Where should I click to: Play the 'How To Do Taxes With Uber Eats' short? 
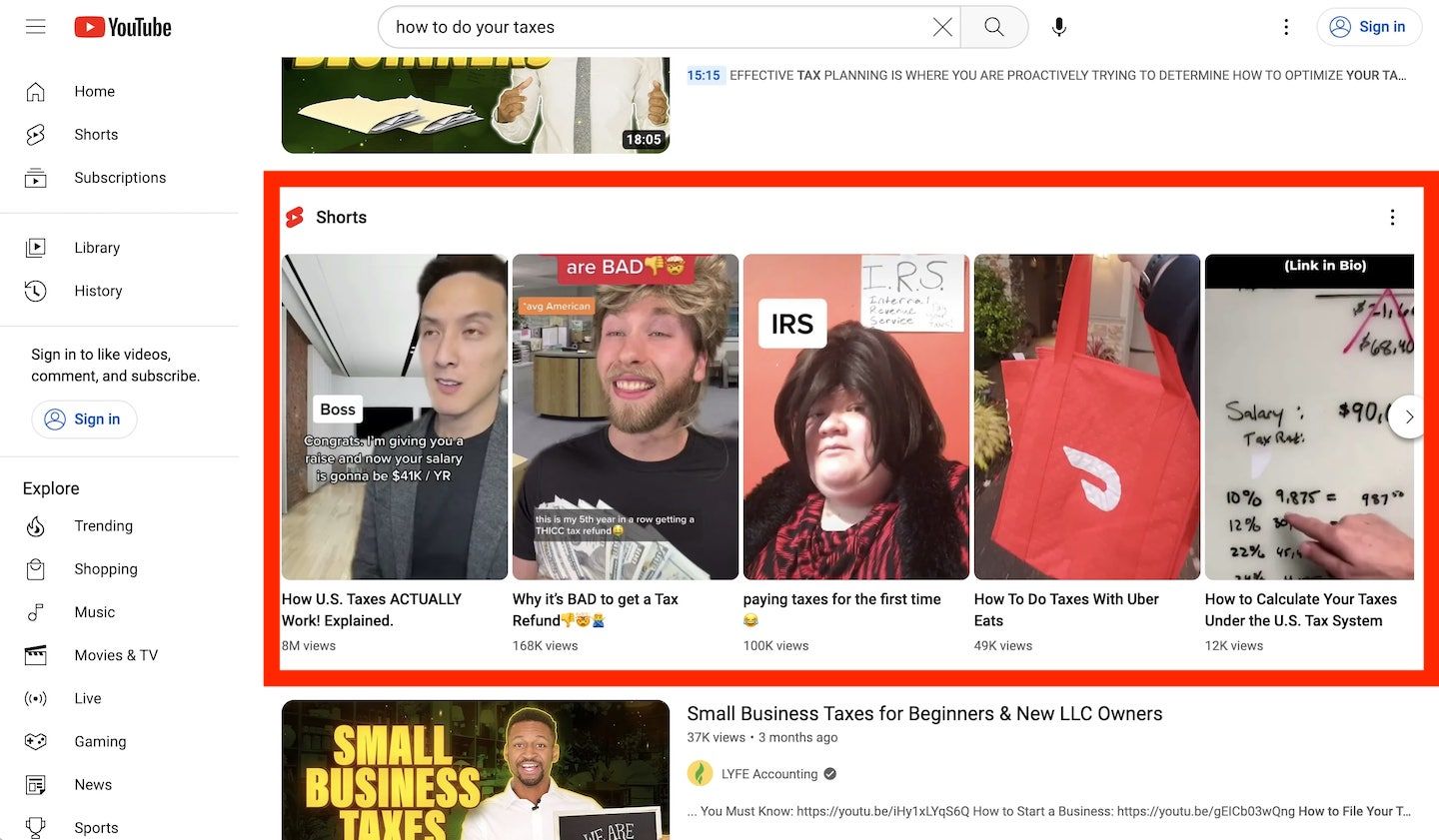1086,417
